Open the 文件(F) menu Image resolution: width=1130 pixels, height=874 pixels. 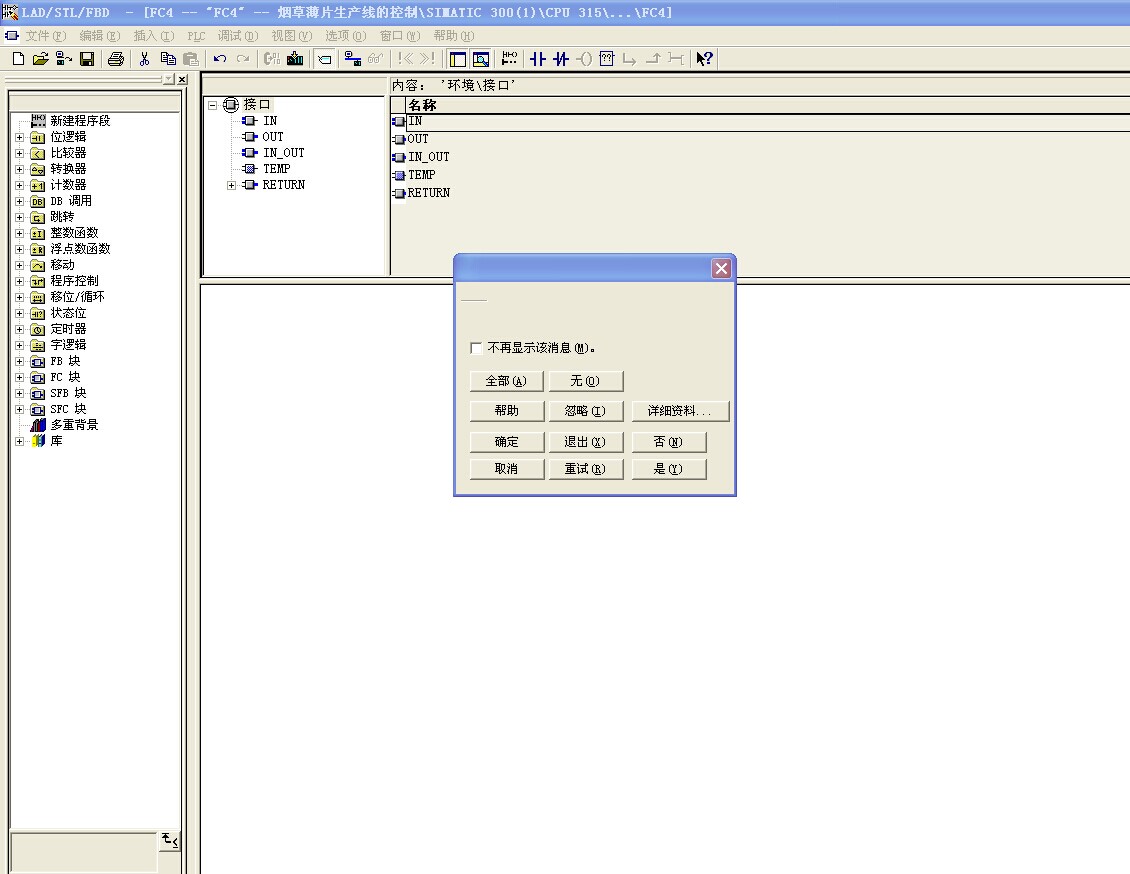pos(45,36)
